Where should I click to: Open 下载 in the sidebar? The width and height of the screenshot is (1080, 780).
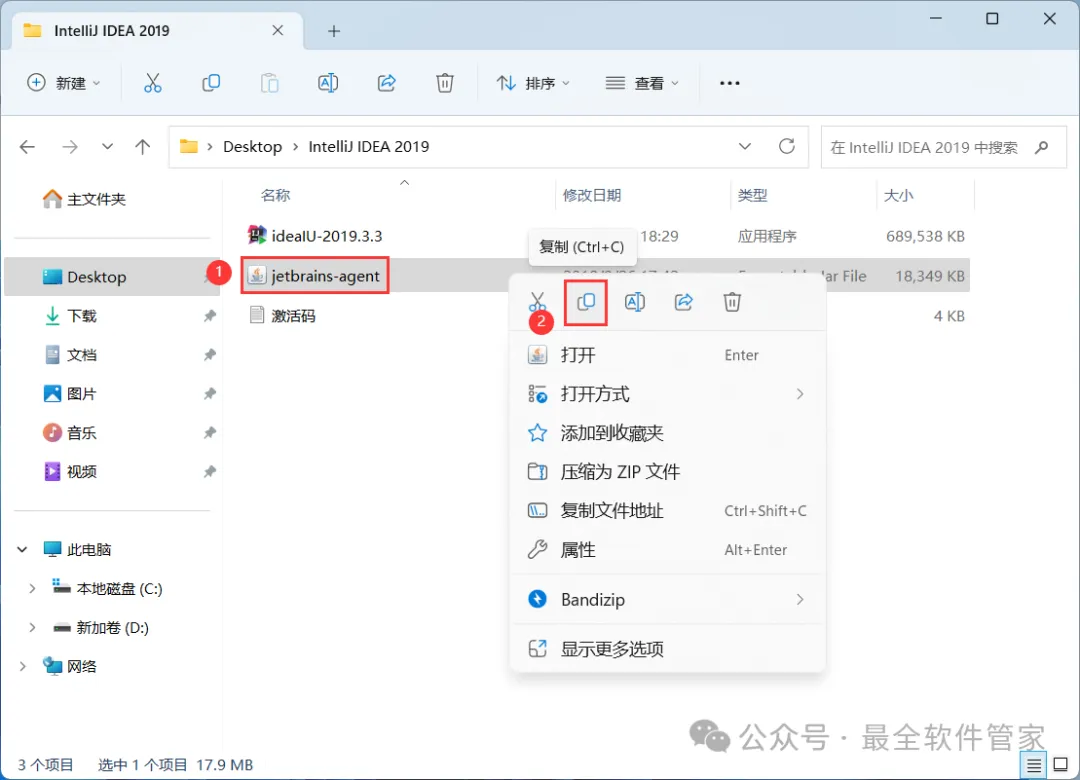pos(70,316)
